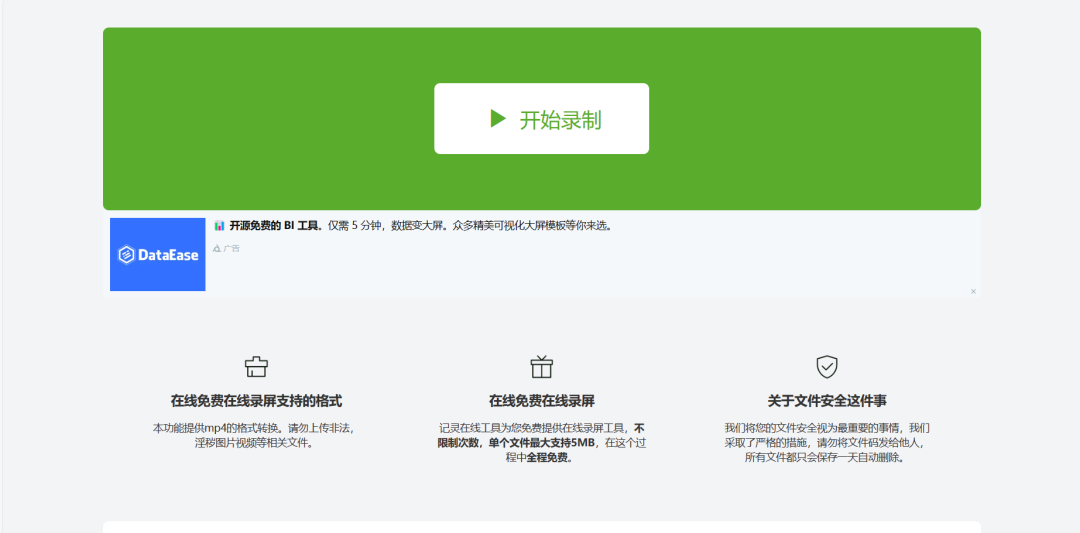
Task: Click the shield checkmark security icon
Action: (x=827, y=366)
